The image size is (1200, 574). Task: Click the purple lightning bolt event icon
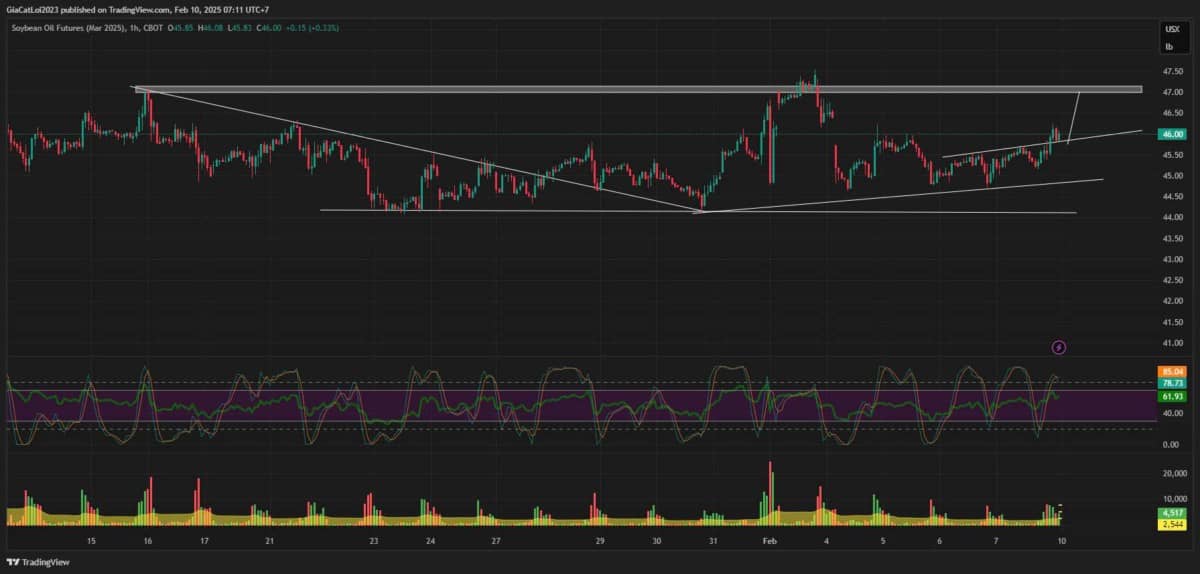click(x=1060, y=347)
